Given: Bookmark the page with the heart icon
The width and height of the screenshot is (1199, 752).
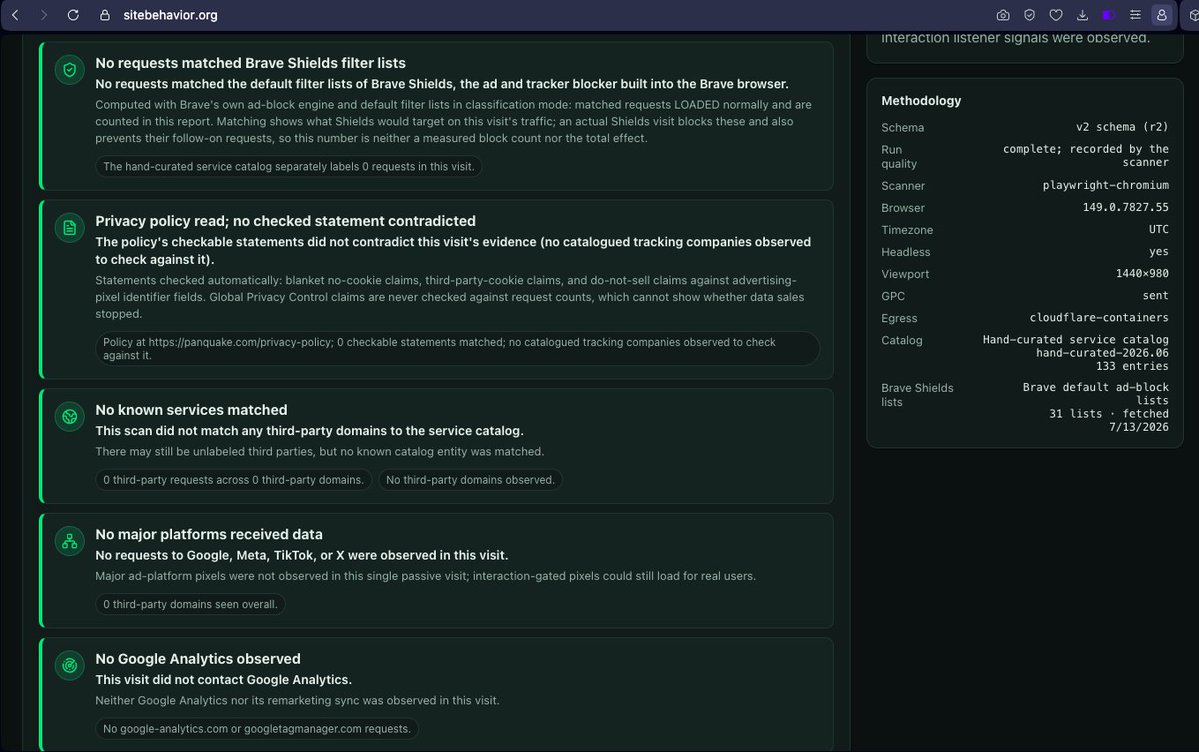Looking at the screenshot, I should click(1056, 15).
